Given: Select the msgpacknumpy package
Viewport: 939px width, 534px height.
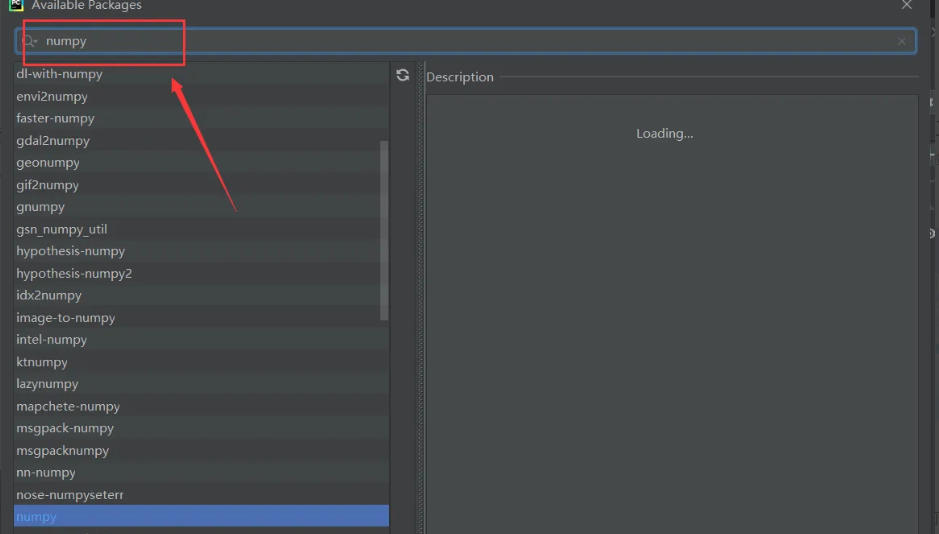Looking at the screenshot, I should click(x=201, y=451).
